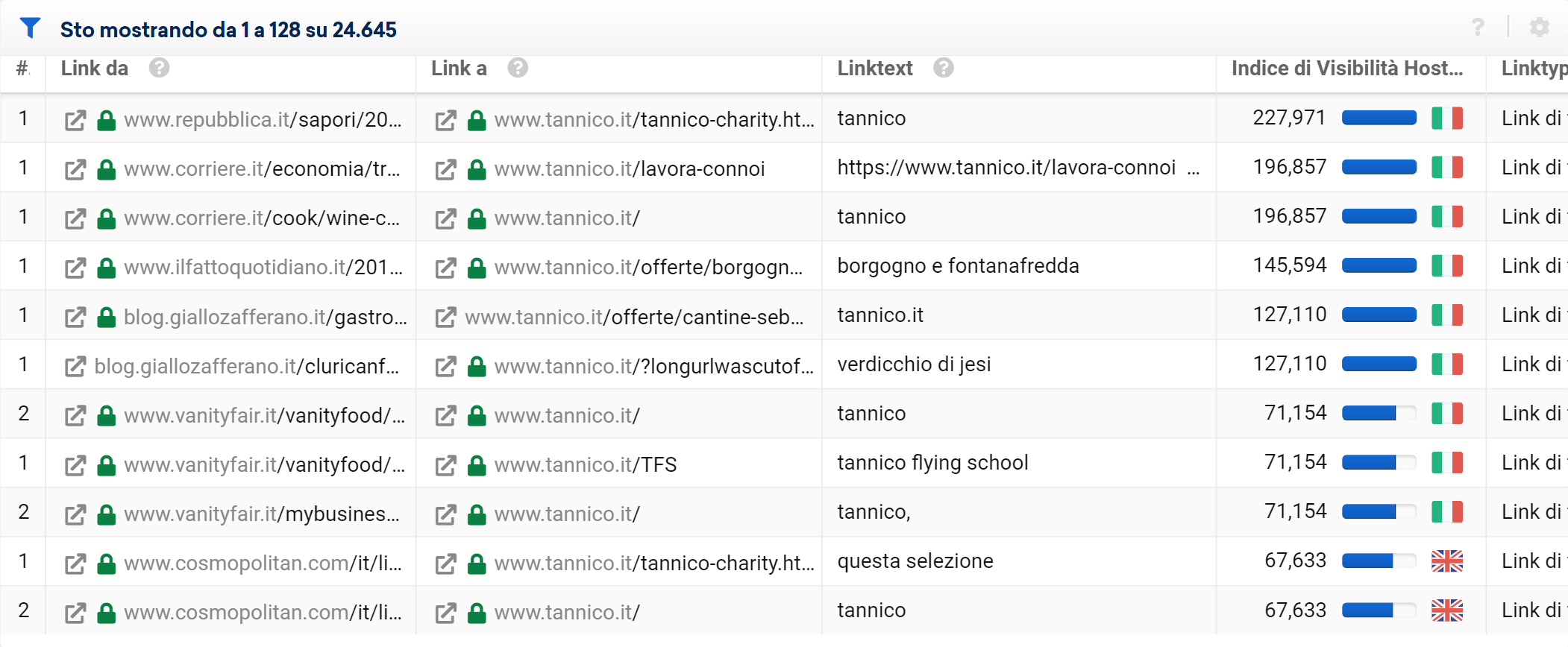Open external link icon for blog.giallozafferano.it/cluricanf source

coord(75,366)
